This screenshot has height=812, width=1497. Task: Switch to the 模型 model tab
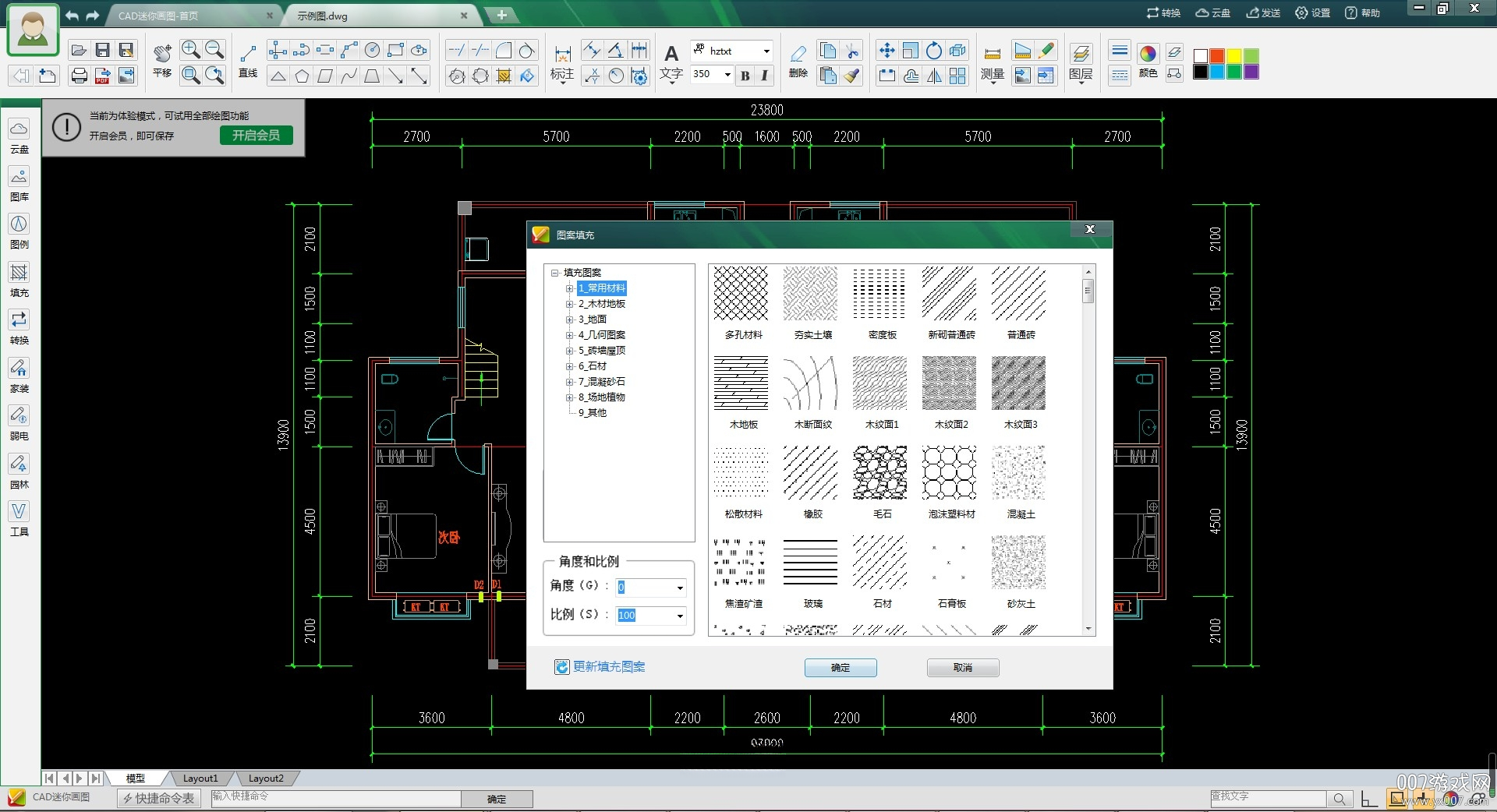(136, 778)
